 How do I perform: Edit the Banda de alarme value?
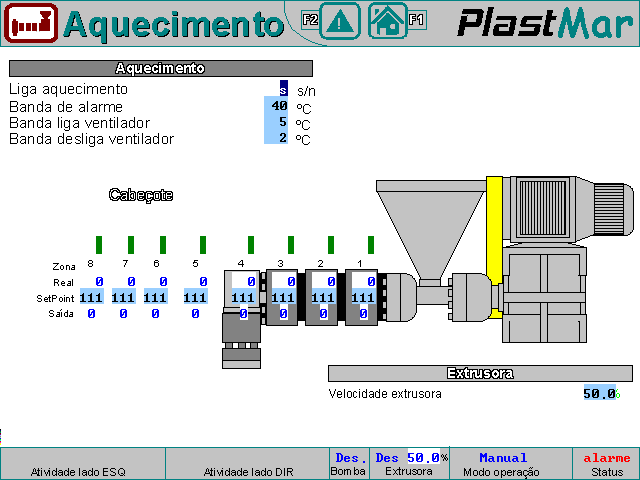click(277, 106)
